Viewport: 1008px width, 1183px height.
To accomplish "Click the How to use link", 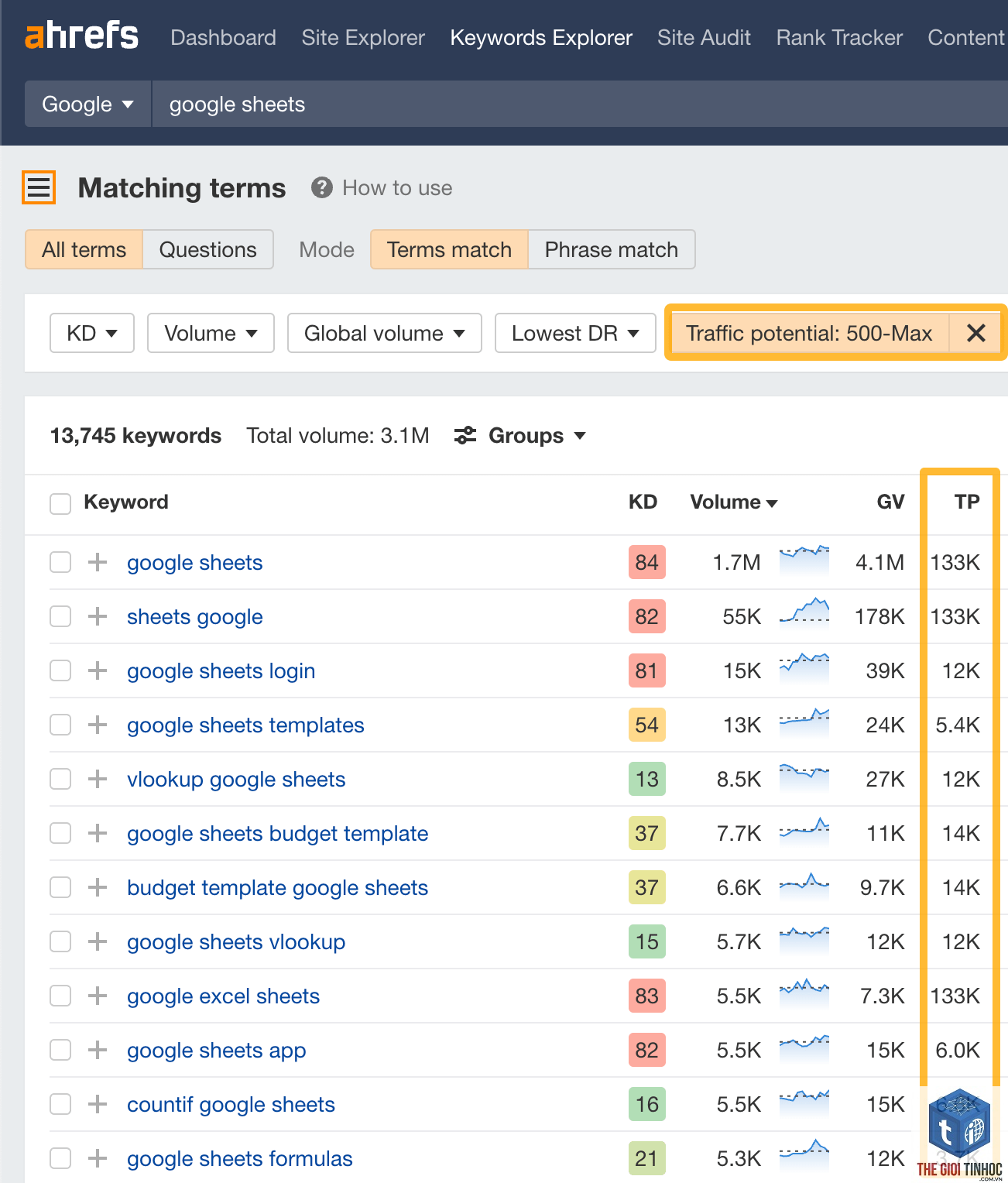I will coord(397,187).
